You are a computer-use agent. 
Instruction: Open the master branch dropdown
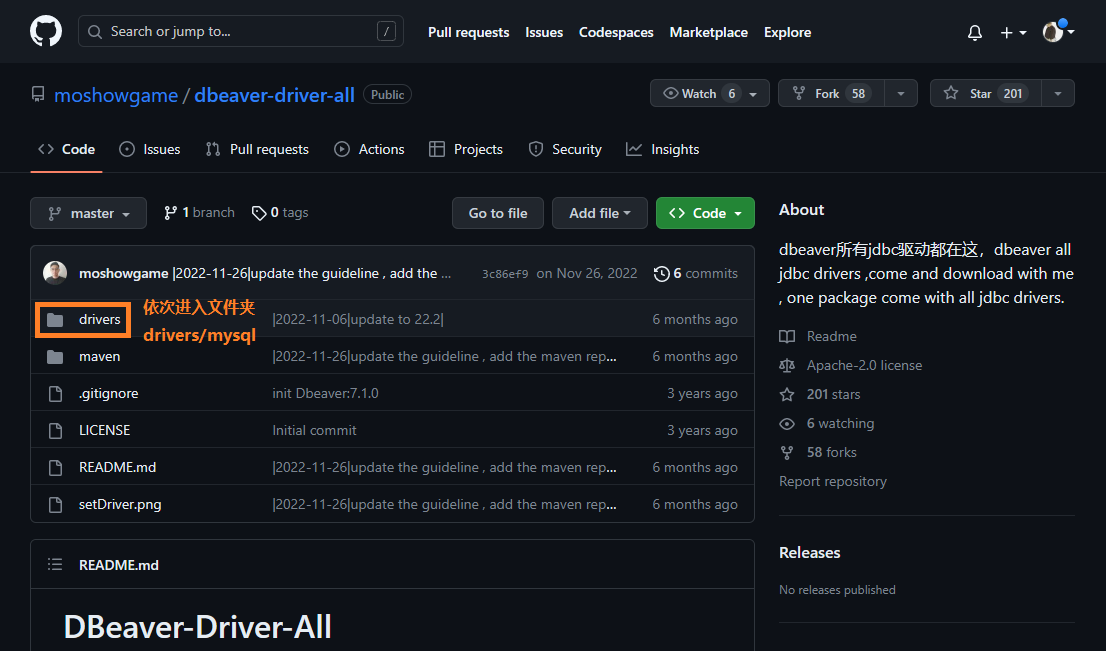point(88,212)
